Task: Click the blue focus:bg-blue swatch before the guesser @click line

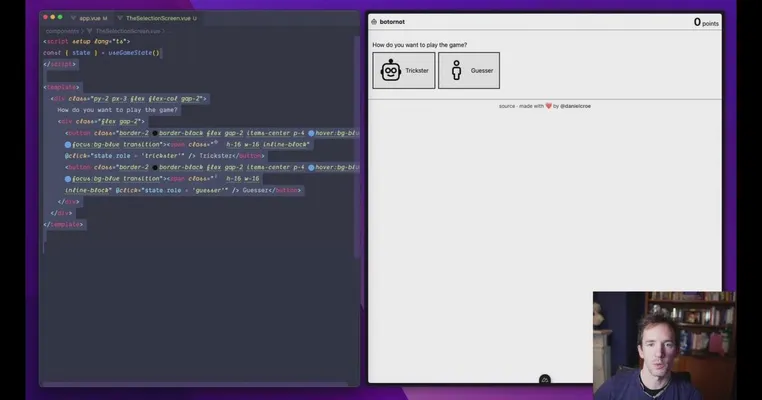Action: coord(68,179)
